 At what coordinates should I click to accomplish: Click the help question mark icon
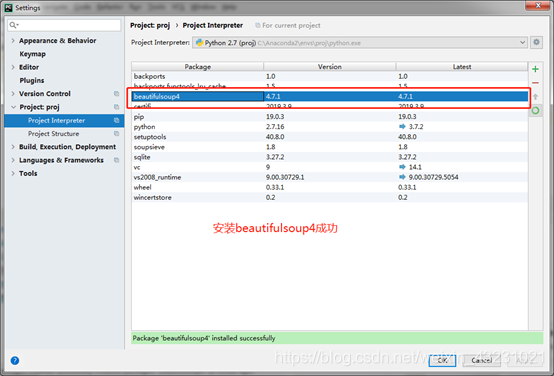15,360
